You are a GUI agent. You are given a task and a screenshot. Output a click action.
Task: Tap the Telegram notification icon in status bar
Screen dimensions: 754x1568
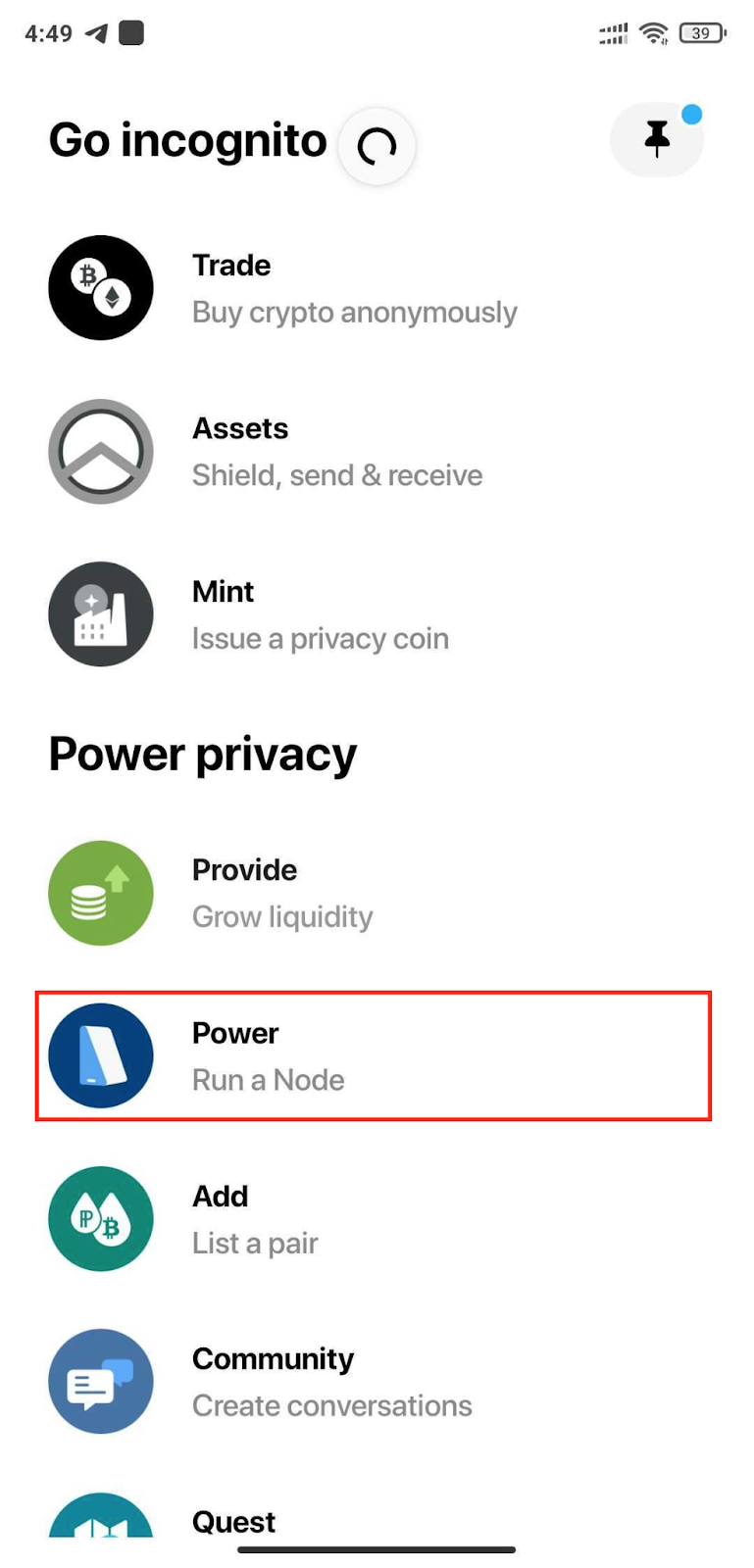(x=96, y=33)
